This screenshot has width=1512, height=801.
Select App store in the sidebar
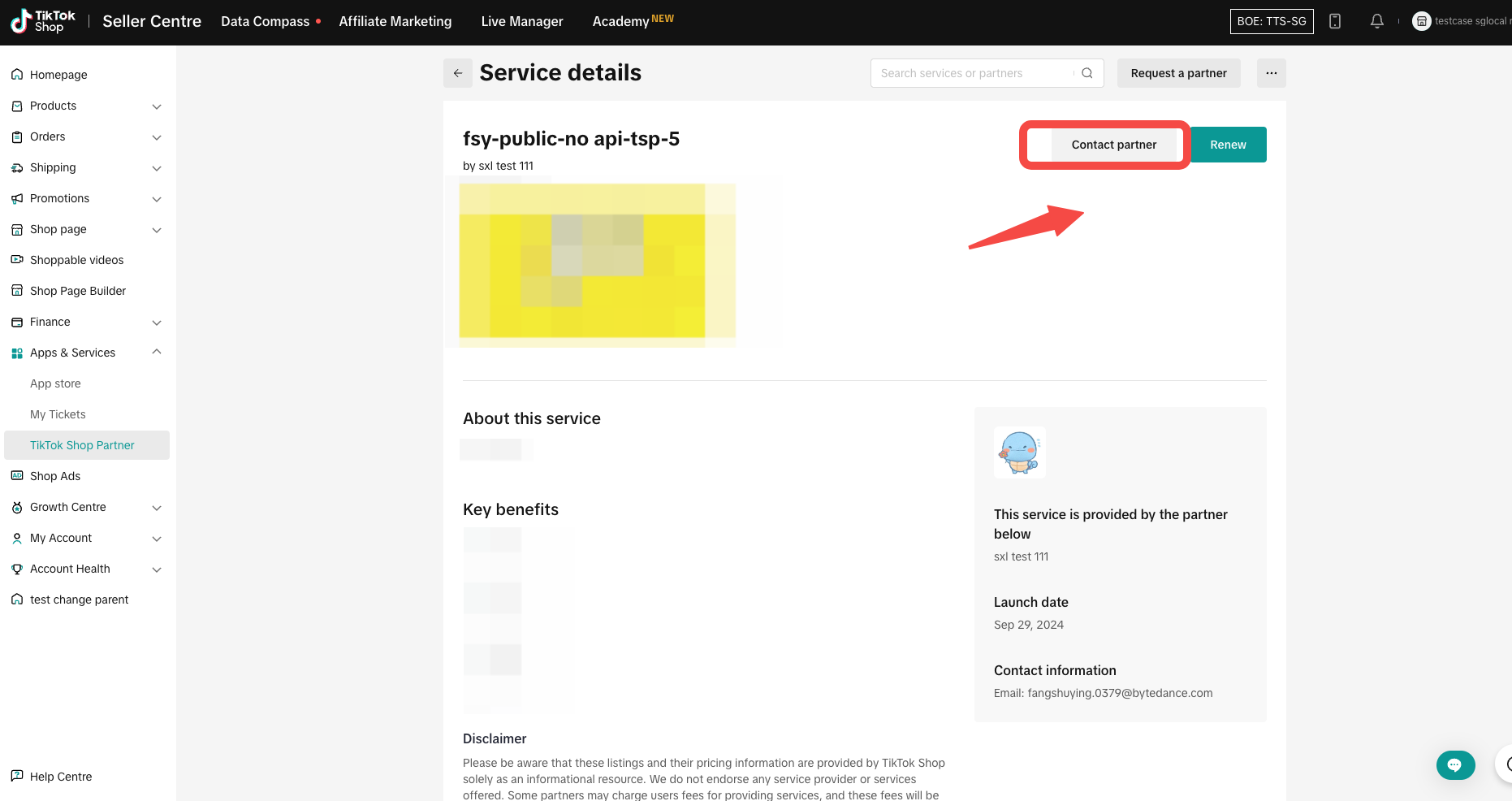point(55,383)
